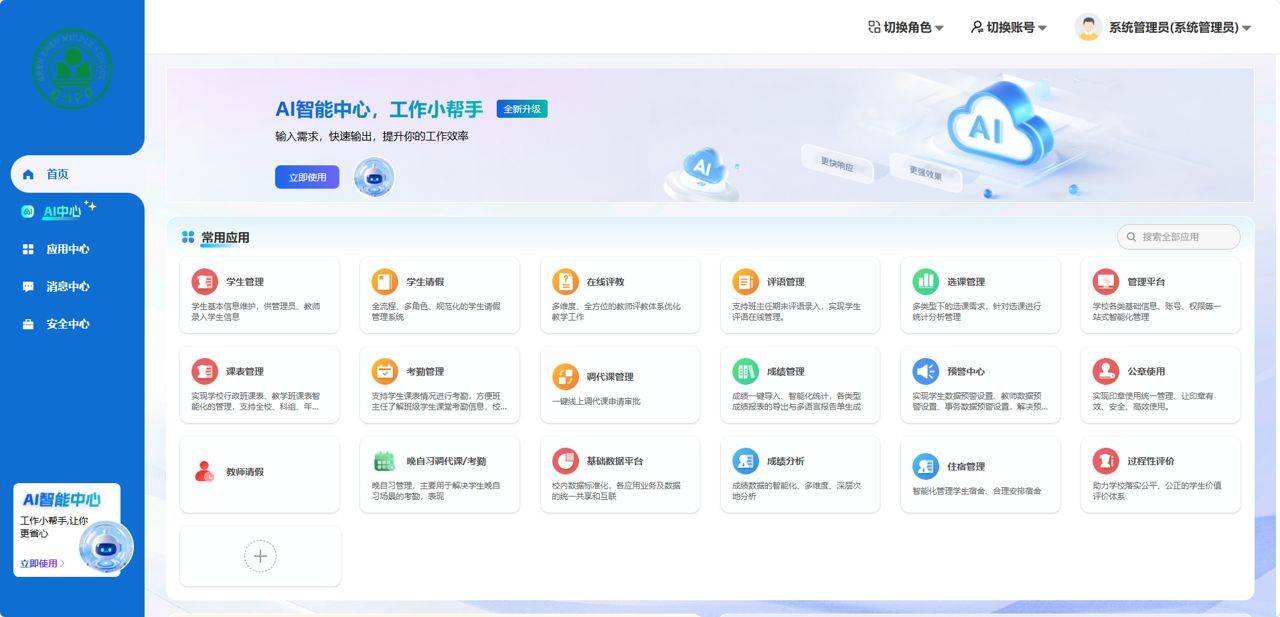Click the small AI cube in the banner
The height and width of the screenshot is (617, 1280).
702,166
